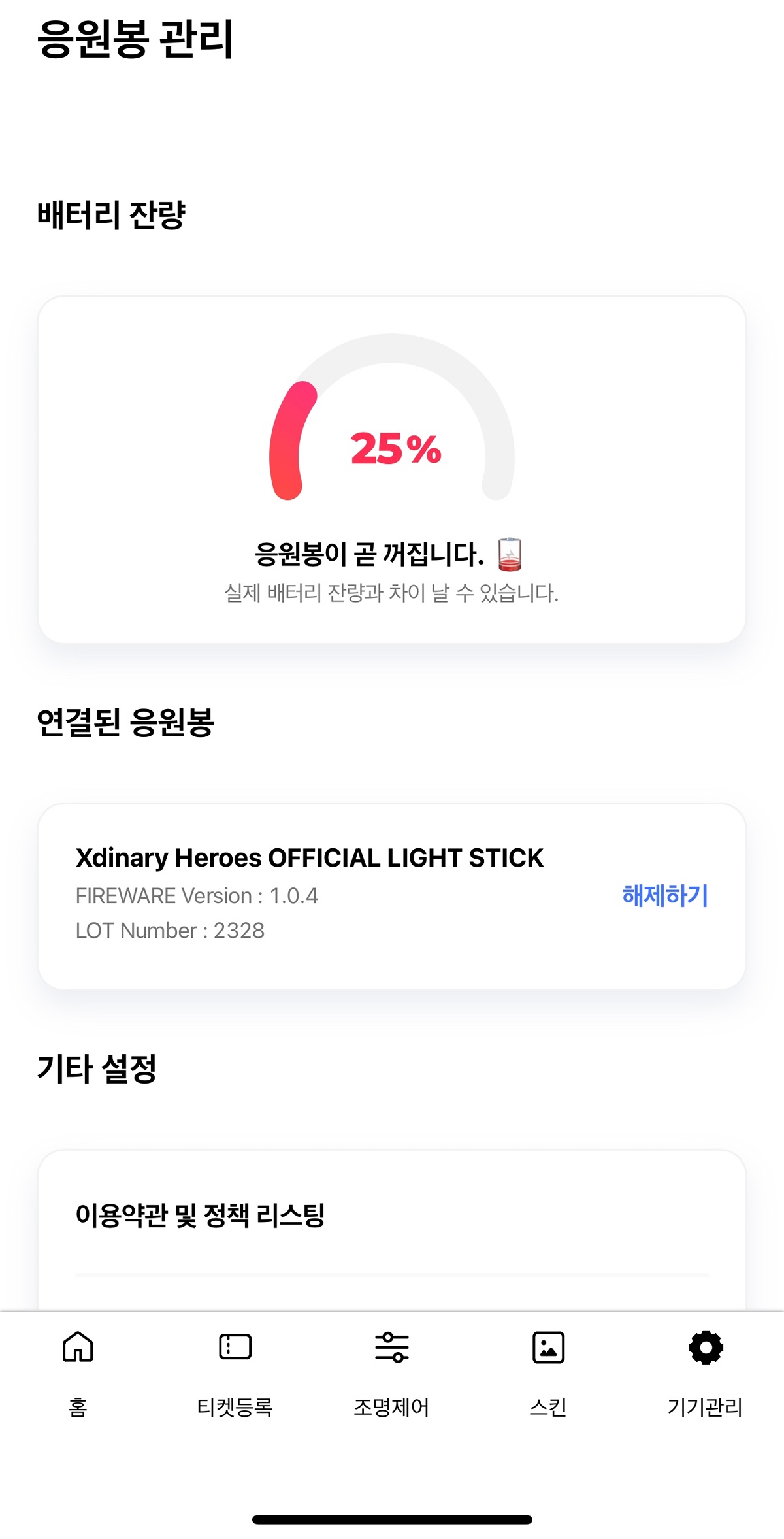Tap the device management gear icon
Image resolution: width=784 pixels, height=1539 pixels.
(706, 1347)
